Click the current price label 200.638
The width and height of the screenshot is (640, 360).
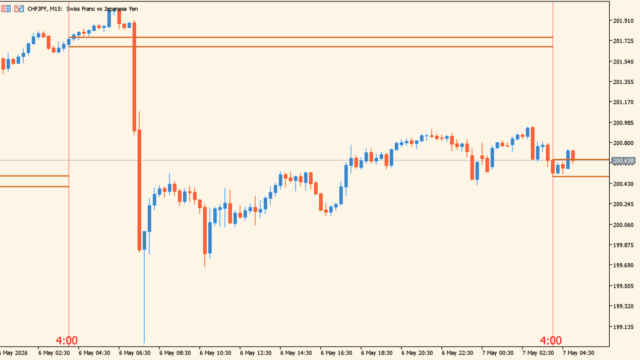click(x=623, y=161)
